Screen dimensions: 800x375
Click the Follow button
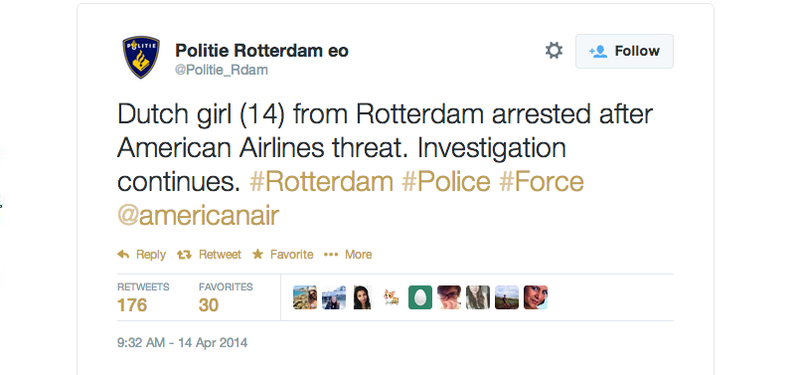point(624,51)
